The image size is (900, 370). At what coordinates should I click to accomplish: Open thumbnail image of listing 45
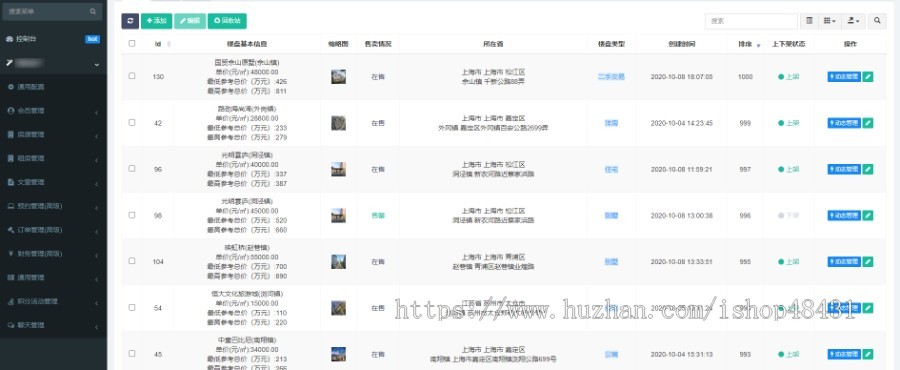pos(338,355)
